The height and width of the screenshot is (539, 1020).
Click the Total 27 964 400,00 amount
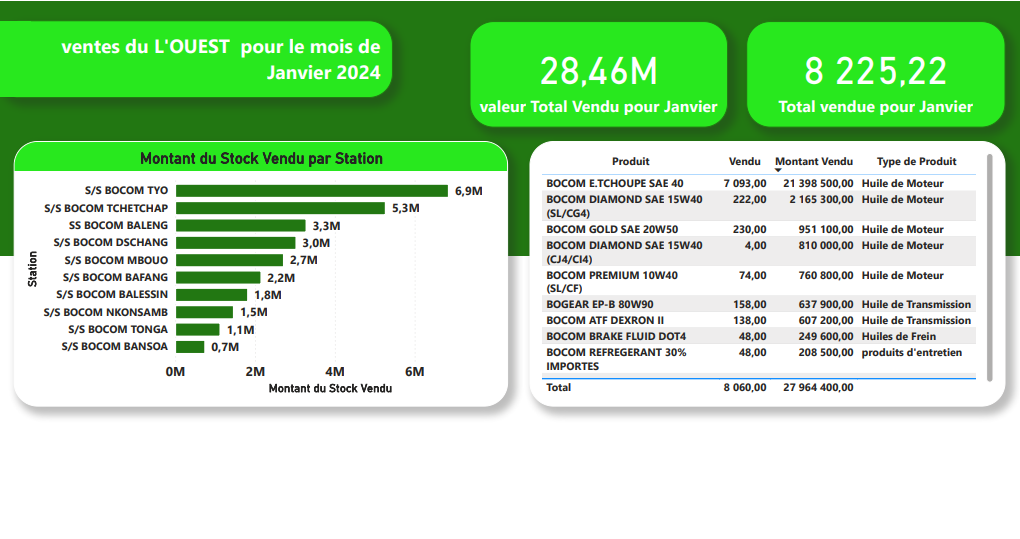pos(818,387)
